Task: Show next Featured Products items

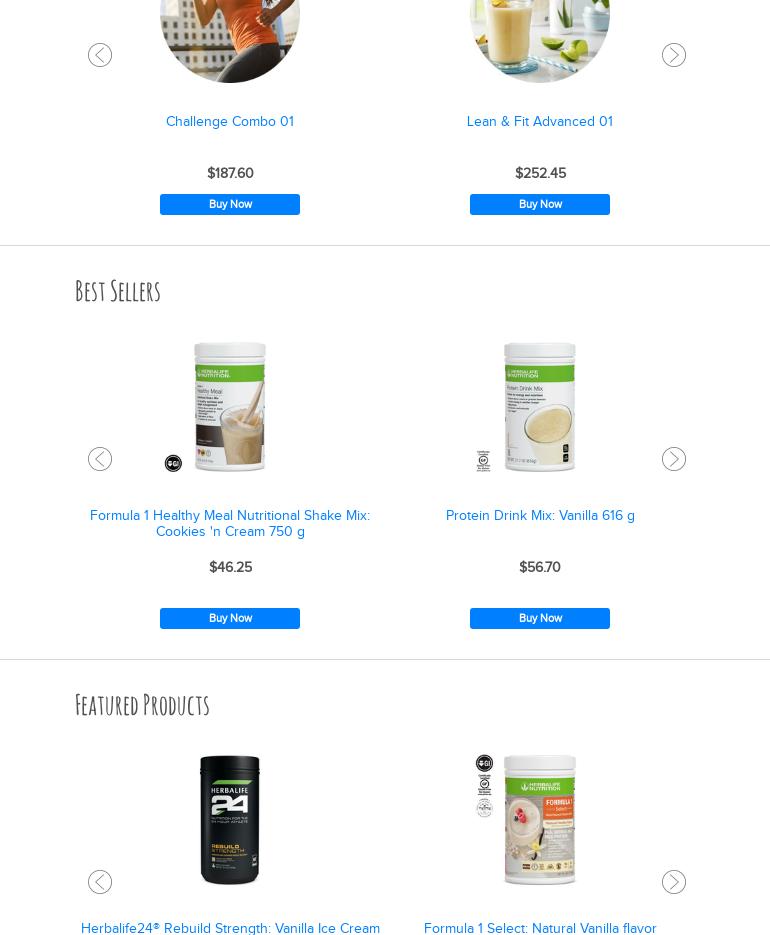Action: point(673,882)
